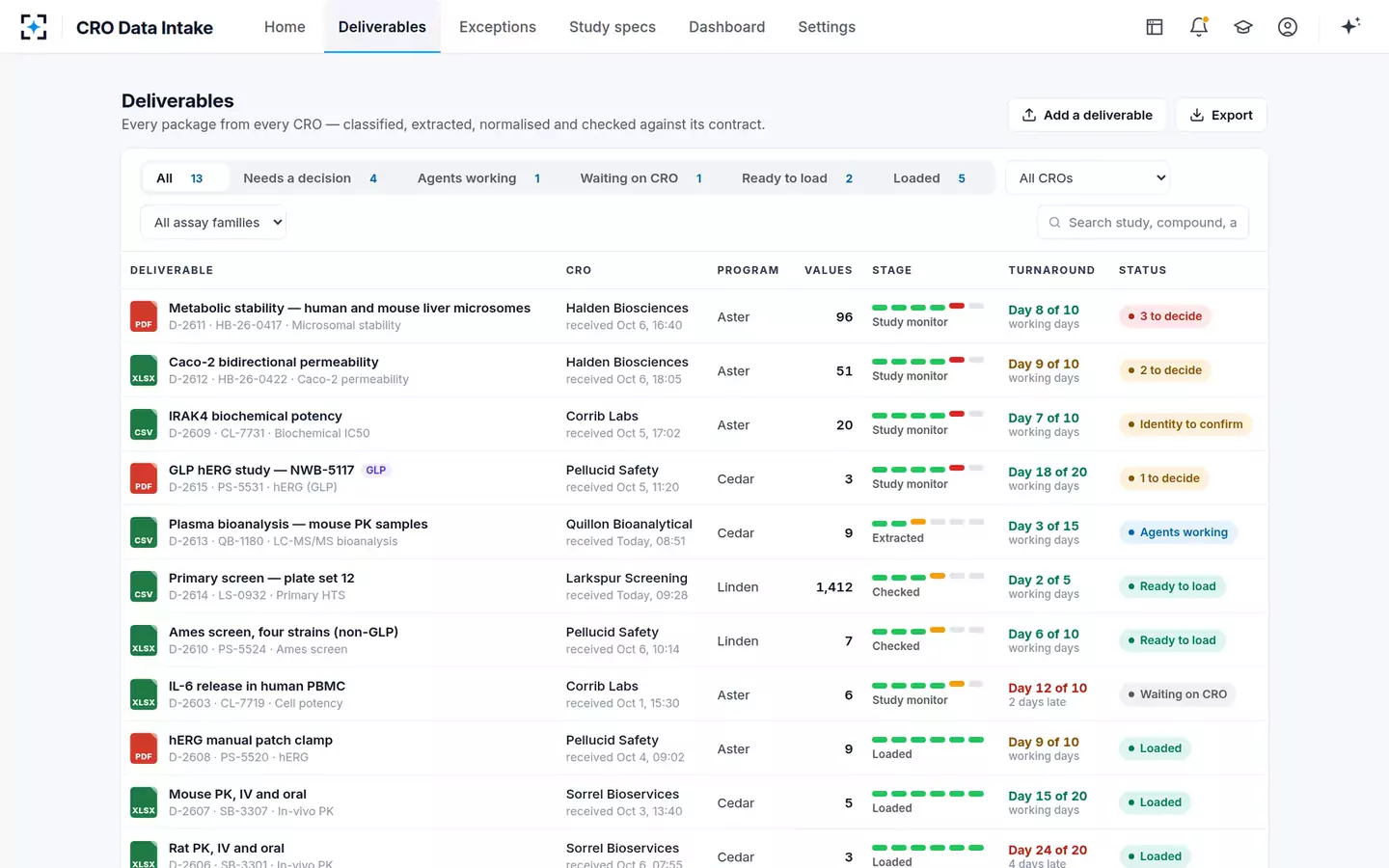Click the Waiting on CRO status badge
Screen dimensions: 1389x868
[1178, 694]
